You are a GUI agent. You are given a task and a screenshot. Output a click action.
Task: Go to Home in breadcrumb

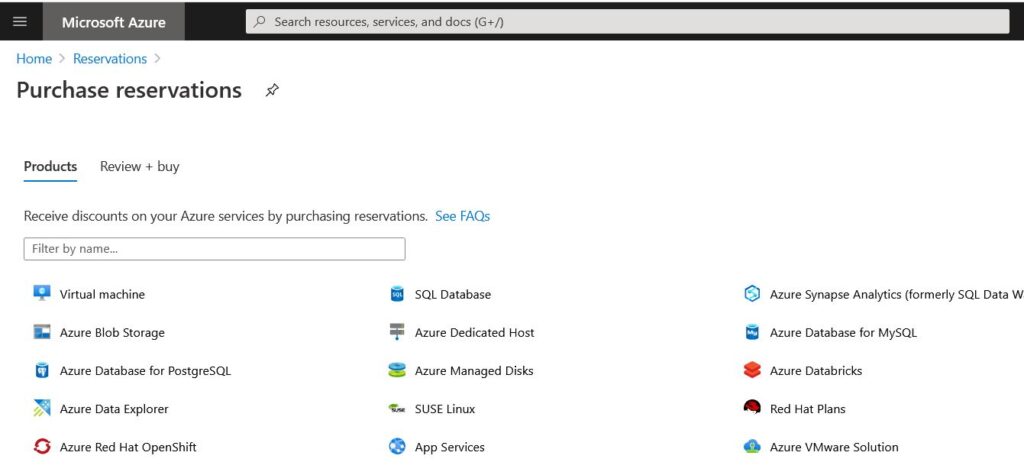(x=34, y=59)
